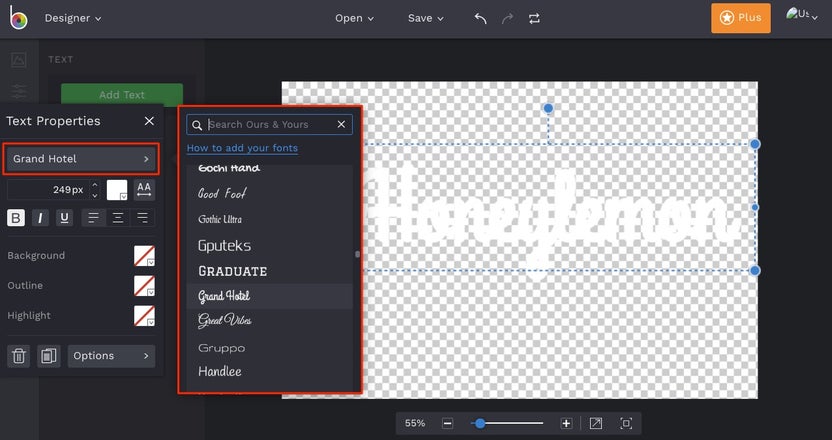Click the Undo arrow icon
Viewport: 832px width, 440px height.
tap(480, 19)
